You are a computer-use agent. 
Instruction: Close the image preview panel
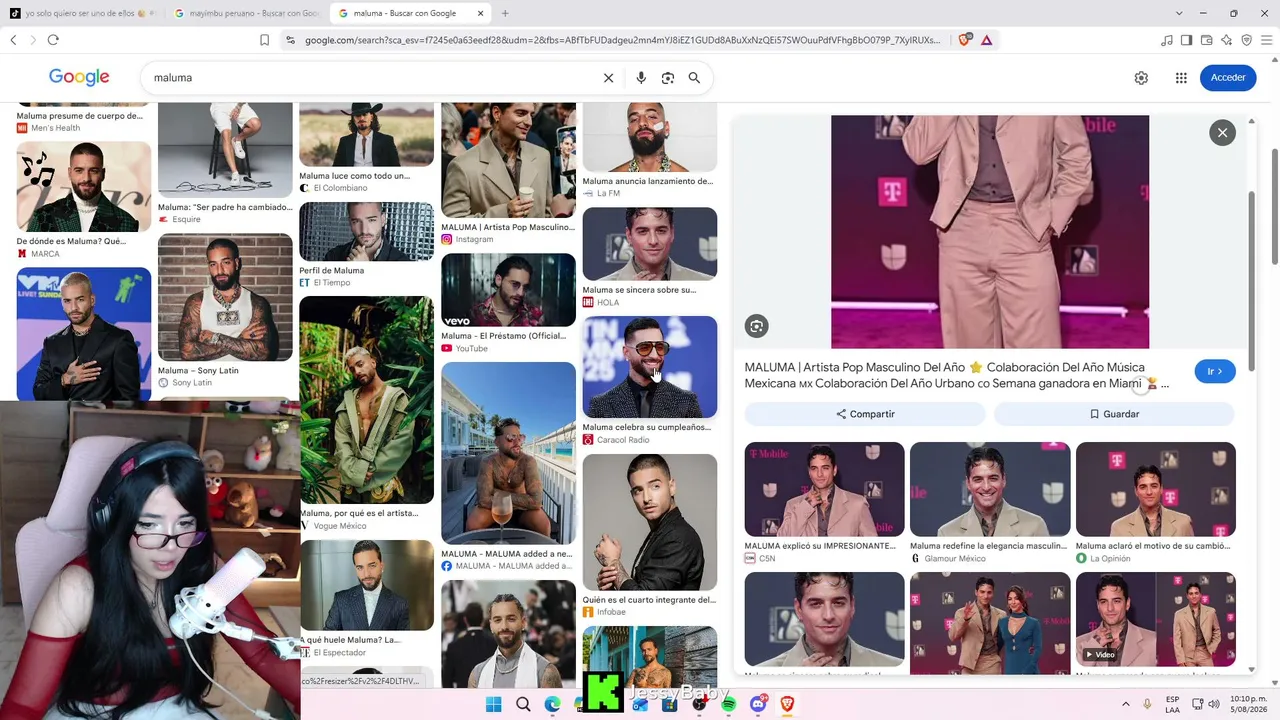(x=1222, y=132)
